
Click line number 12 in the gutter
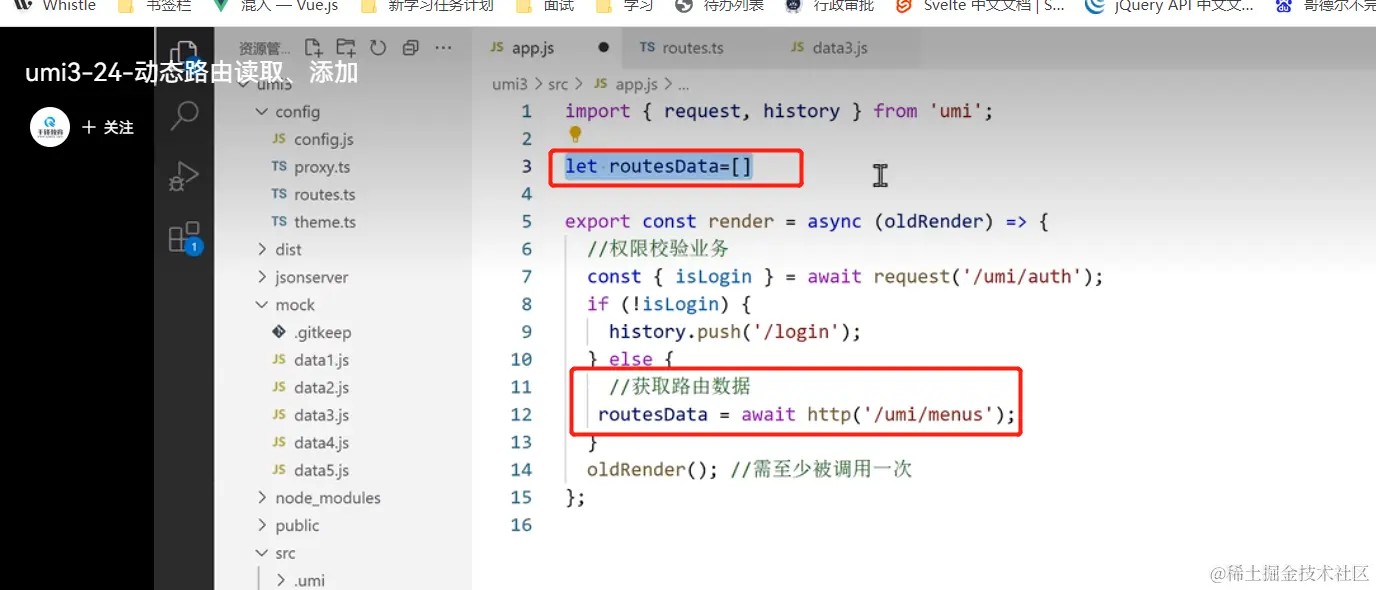(521, 414)
